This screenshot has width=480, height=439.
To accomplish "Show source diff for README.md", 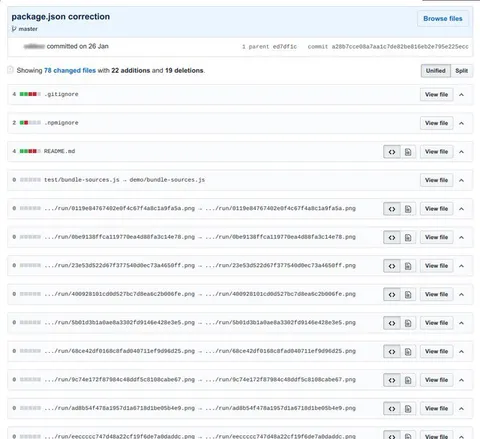I will point(392,152).
